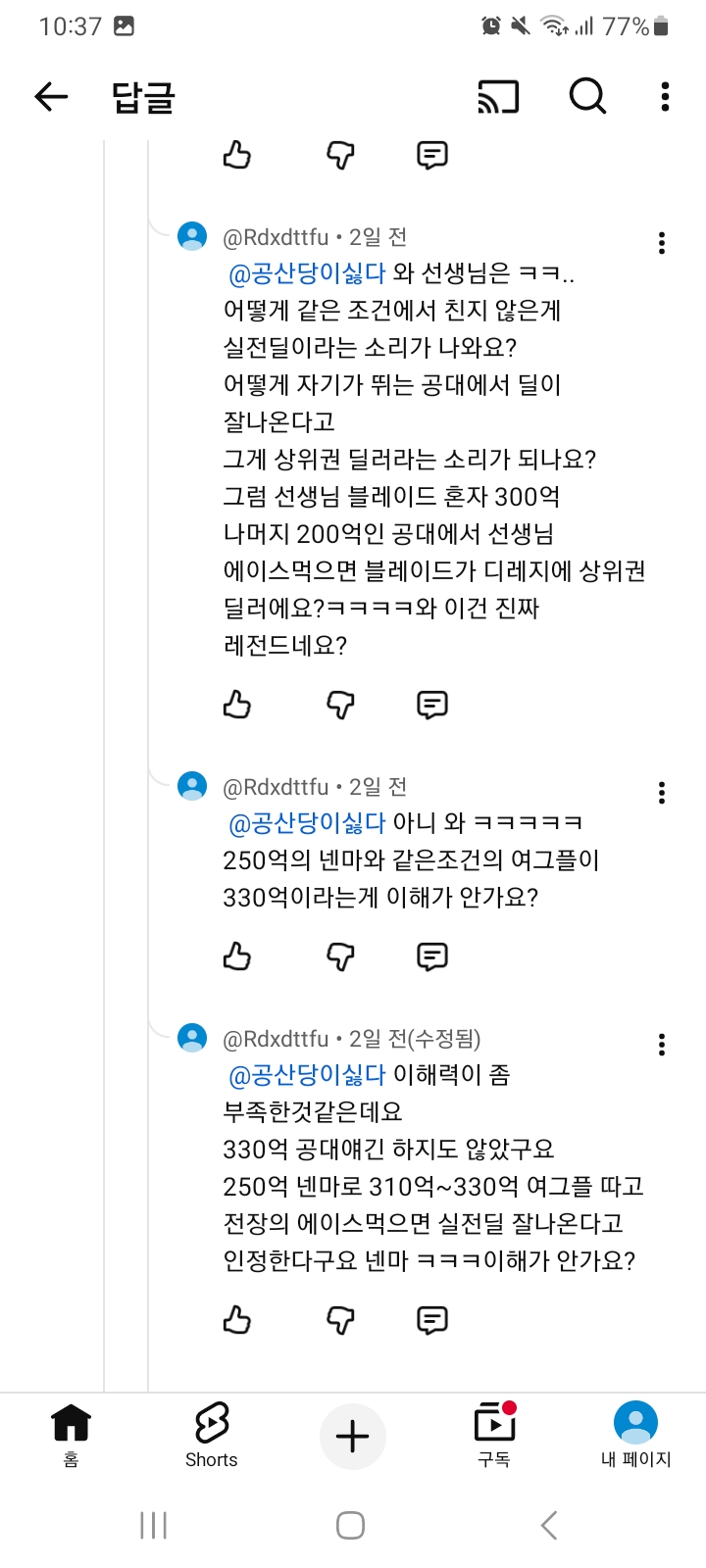Image resolution: width=706 pixels, height=1568 pixels.
Task: Tap the back arrow next to 답글
Action: [51, 96]
